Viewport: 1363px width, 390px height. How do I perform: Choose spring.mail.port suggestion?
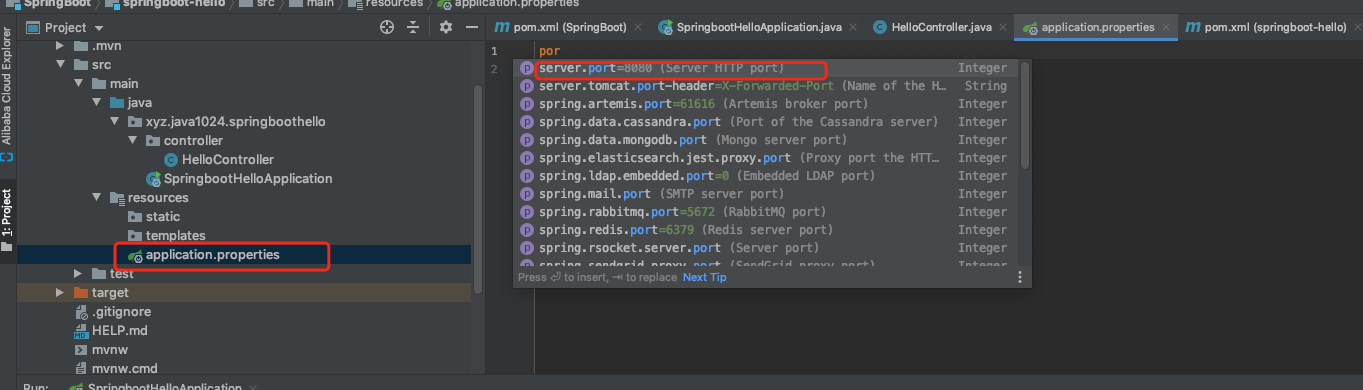coord(766,194)
